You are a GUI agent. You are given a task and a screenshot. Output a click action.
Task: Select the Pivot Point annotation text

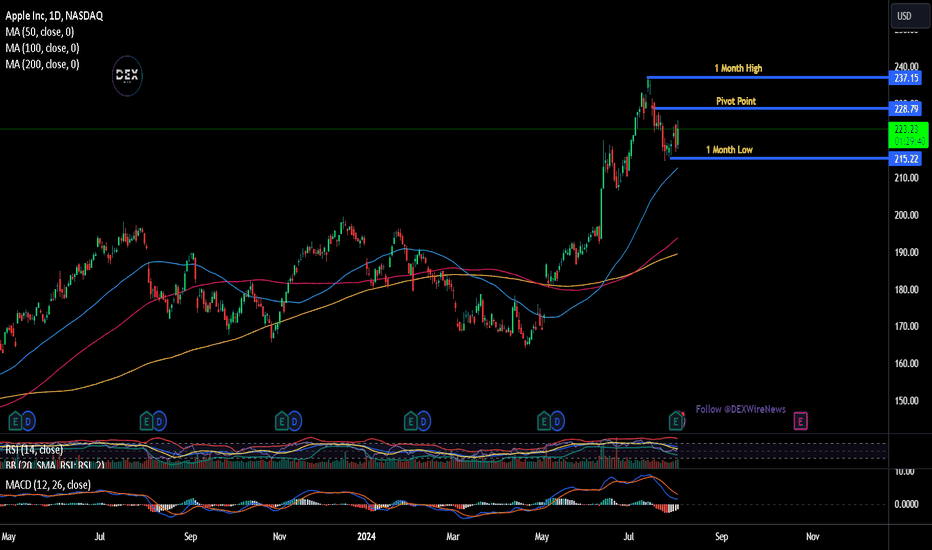[736, 101]
